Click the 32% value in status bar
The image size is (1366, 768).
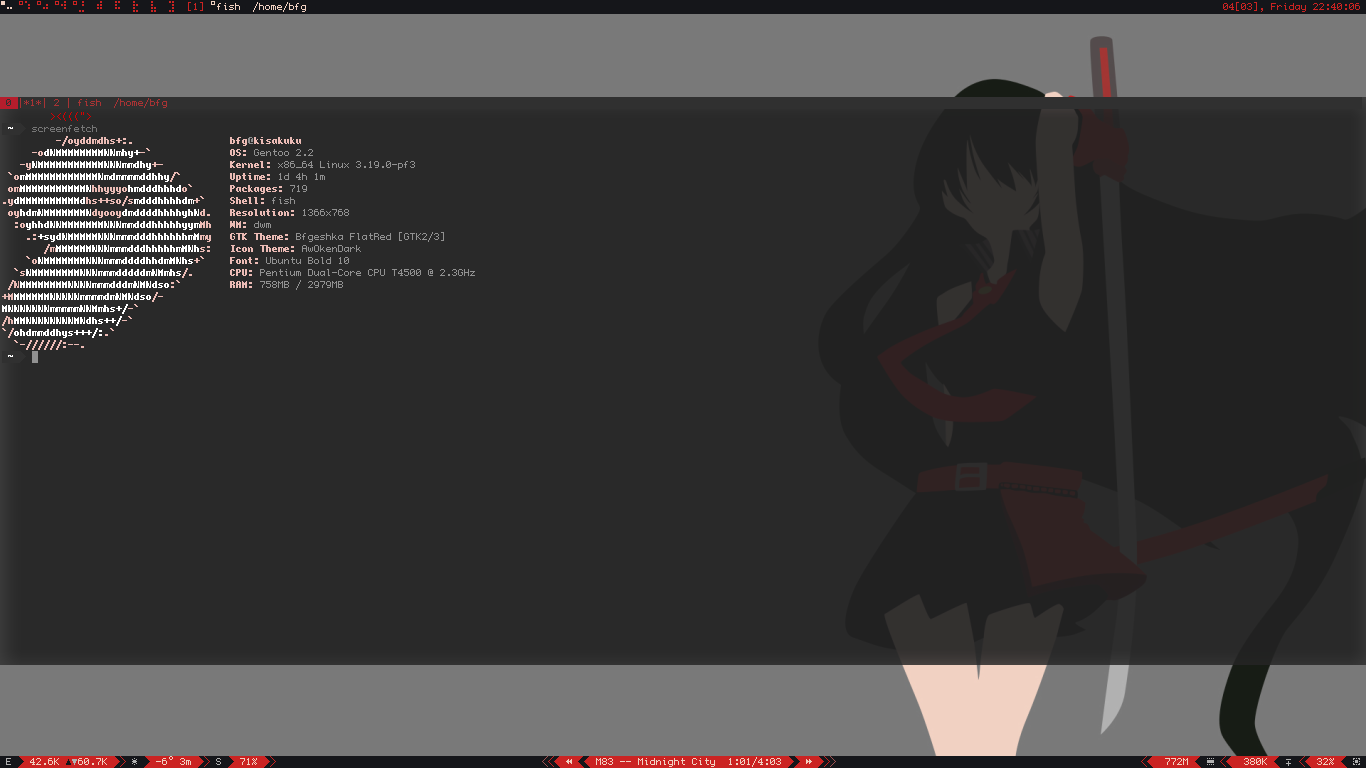click(x=1325, y=762)
